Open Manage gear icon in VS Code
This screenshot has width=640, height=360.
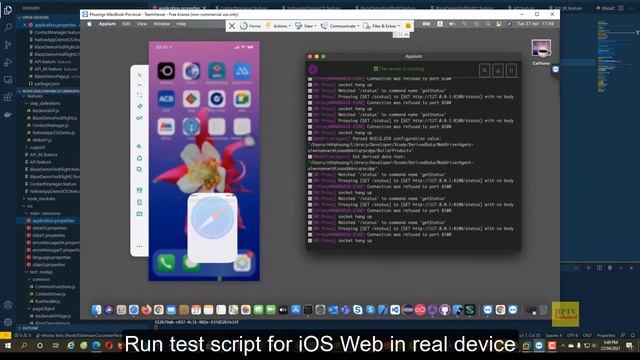tap(8, 322)
